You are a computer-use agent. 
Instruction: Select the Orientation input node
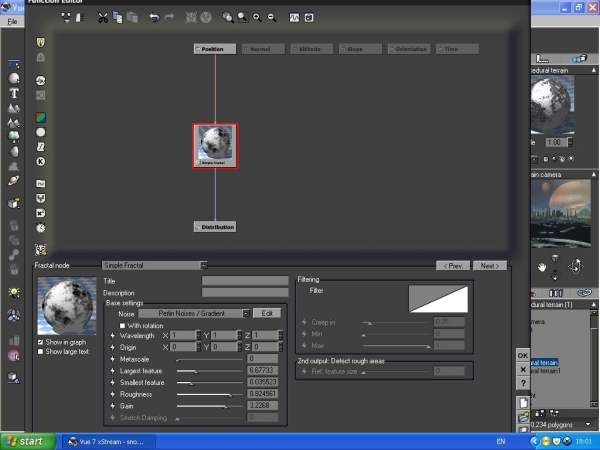pos(409,49)
